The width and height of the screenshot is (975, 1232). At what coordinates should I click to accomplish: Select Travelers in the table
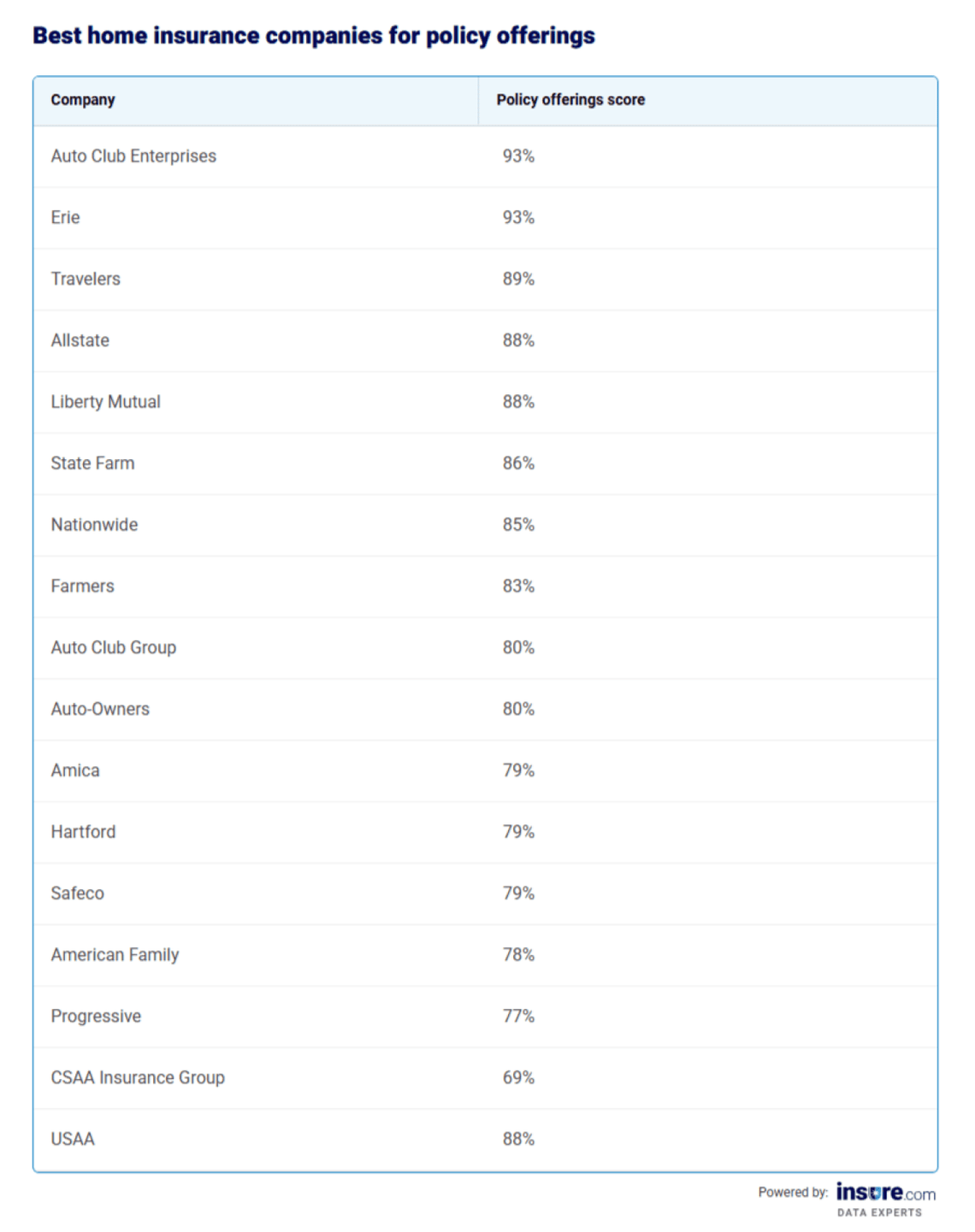tap(86, 280)
